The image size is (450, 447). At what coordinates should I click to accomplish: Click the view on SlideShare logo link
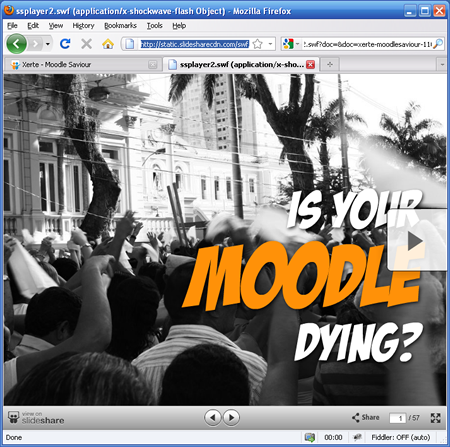tap(36, 417)
